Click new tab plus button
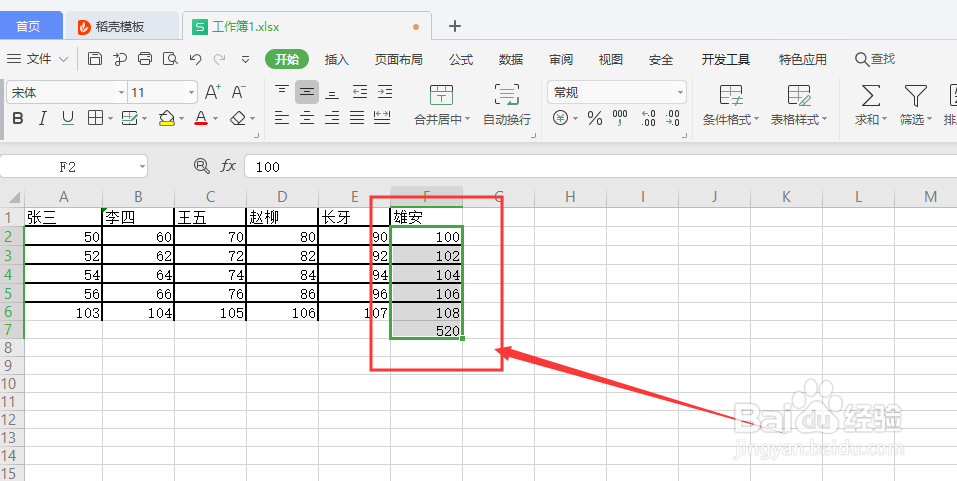 click(x=455, y=26)
